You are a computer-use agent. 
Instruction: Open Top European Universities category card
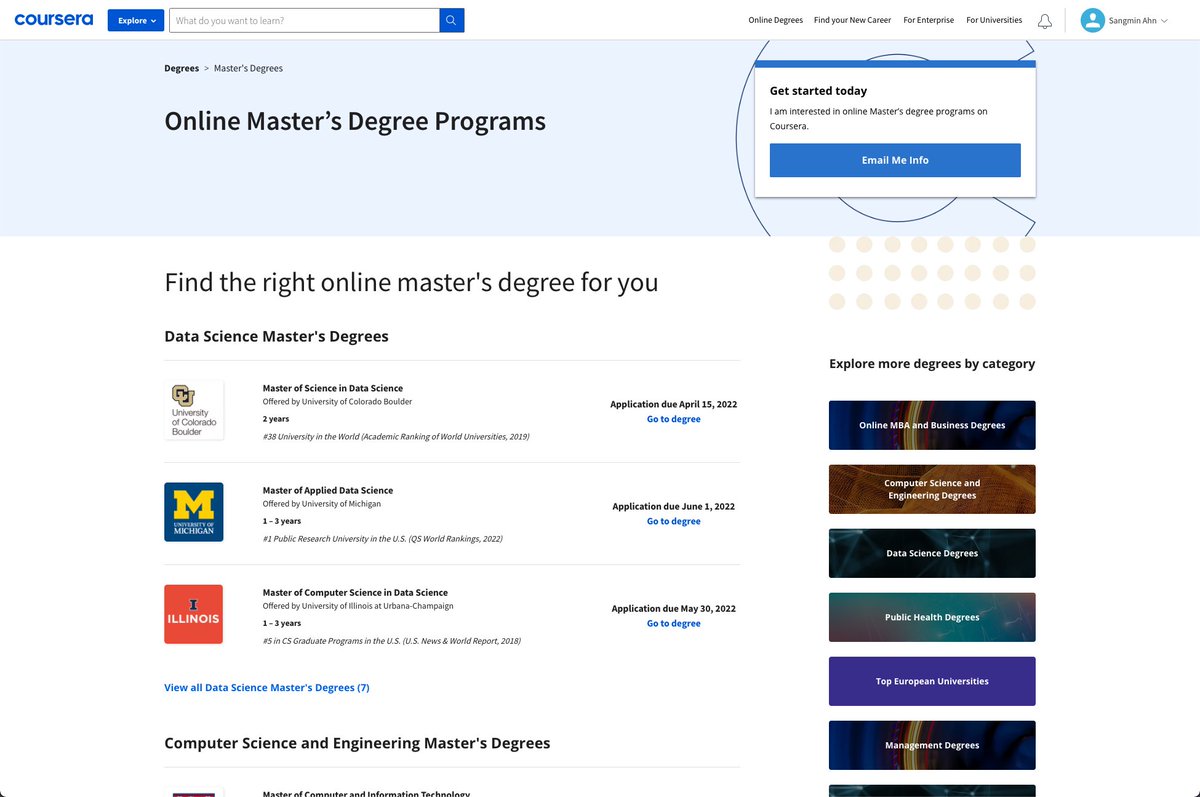(932, 681)
